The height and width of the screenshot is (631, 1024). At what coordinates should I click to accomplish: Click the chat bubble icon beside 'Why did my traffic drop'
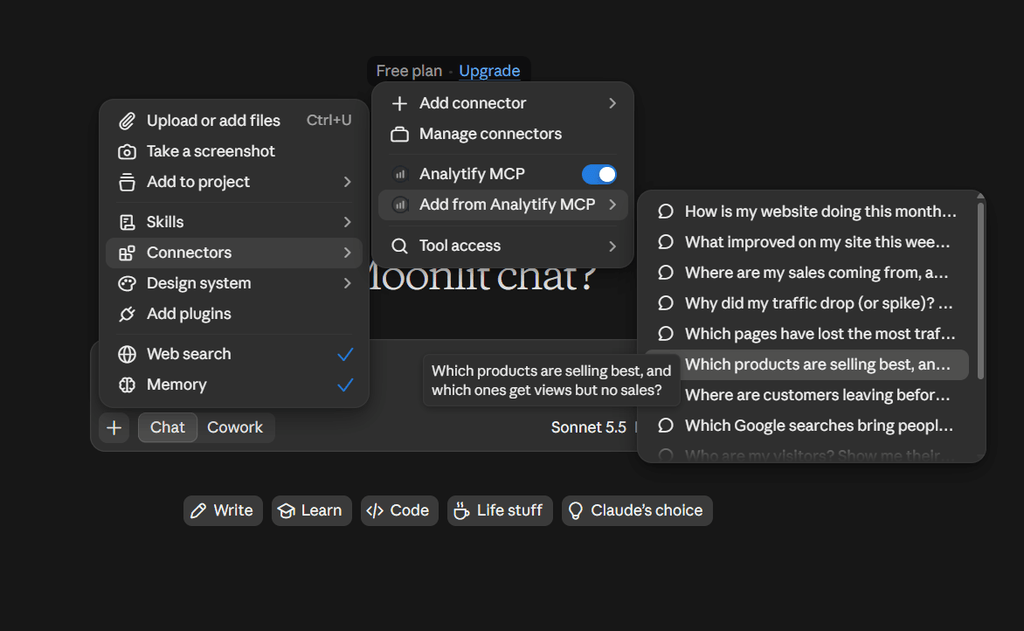[665, 303]
